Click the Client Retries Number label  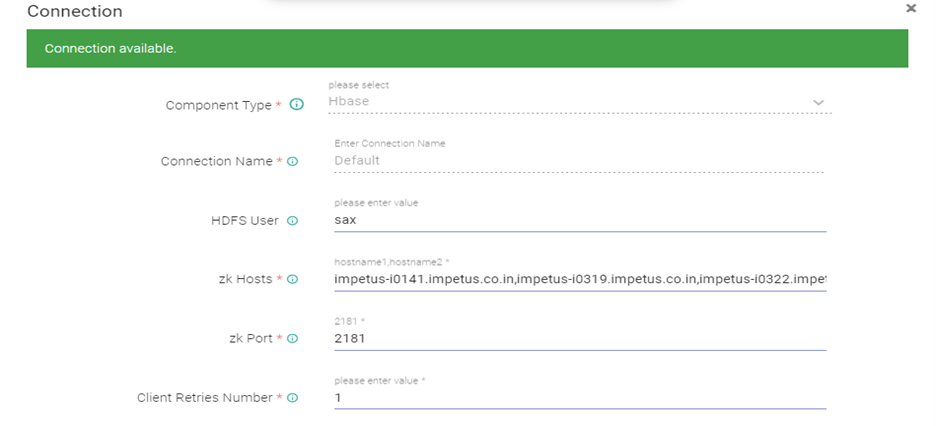tap(204, 398)
